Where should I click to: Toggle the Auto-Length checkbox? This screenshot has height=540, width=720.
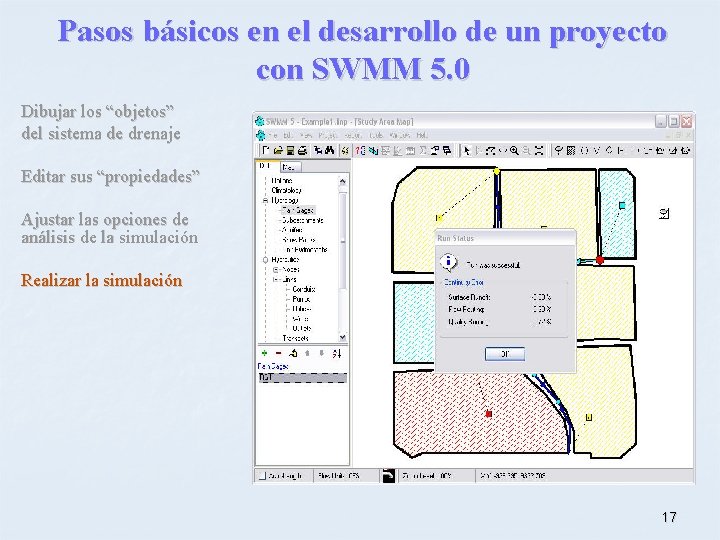click(262, 476)
